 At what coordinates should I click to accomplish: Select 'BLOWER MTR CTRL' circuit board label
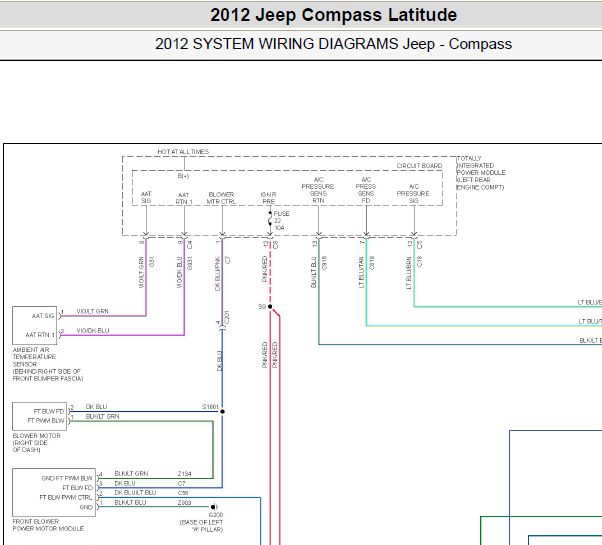tap(221, 198)
